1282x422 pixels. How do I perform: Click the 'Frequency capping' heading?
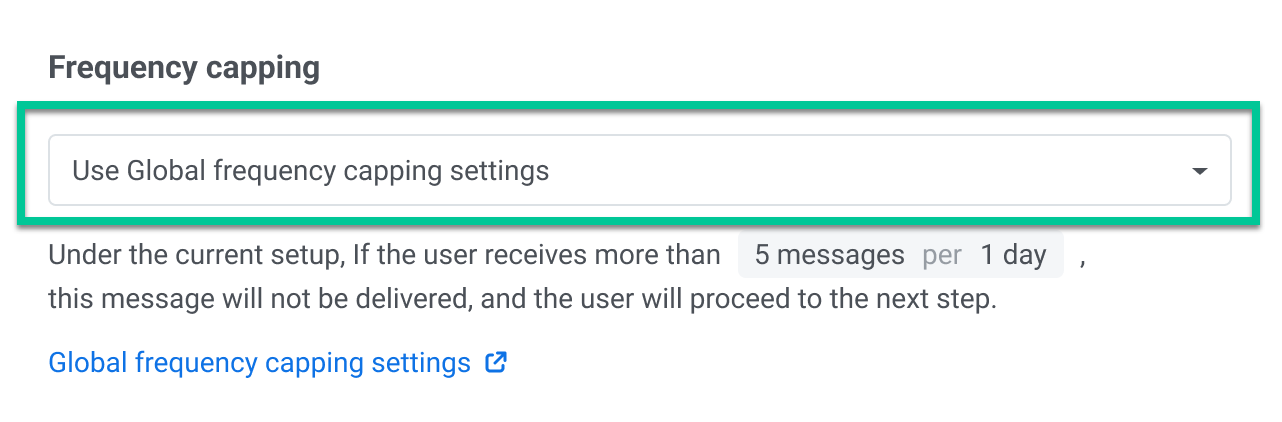coord(184,68)
